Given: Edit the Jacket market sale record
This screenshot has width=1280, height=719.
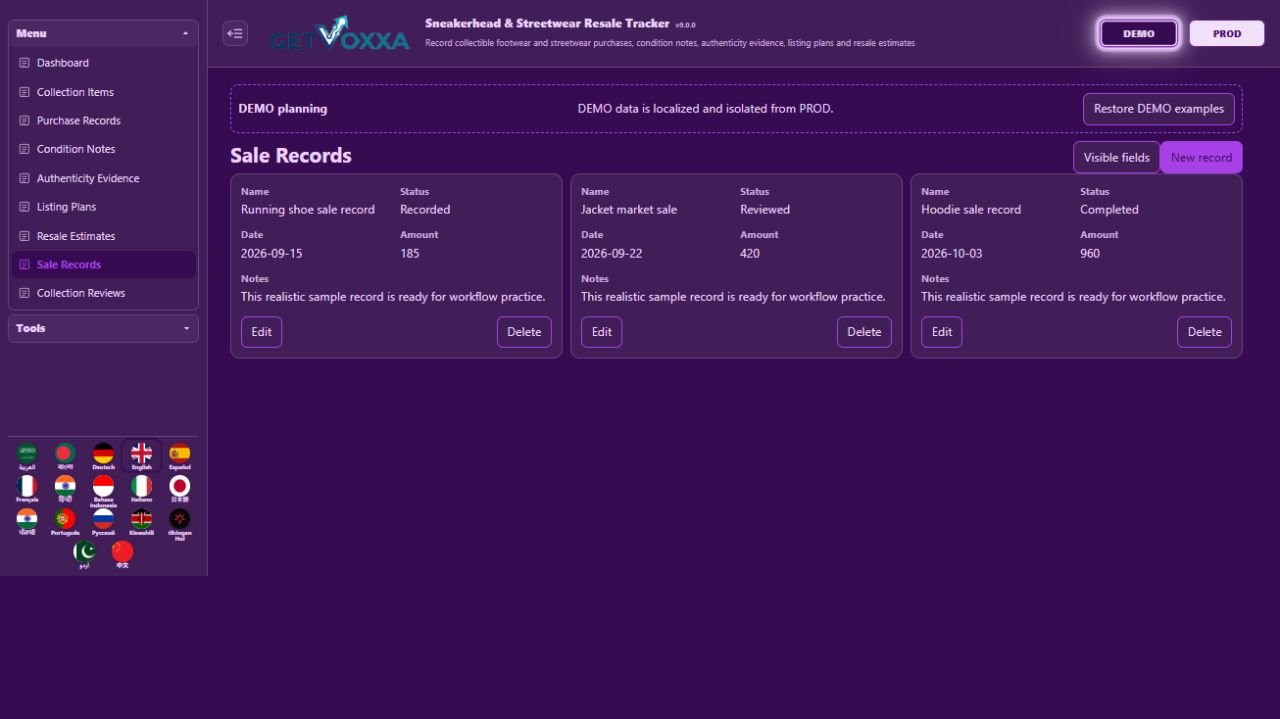Looking at the screenshot, I should [601, 332].
